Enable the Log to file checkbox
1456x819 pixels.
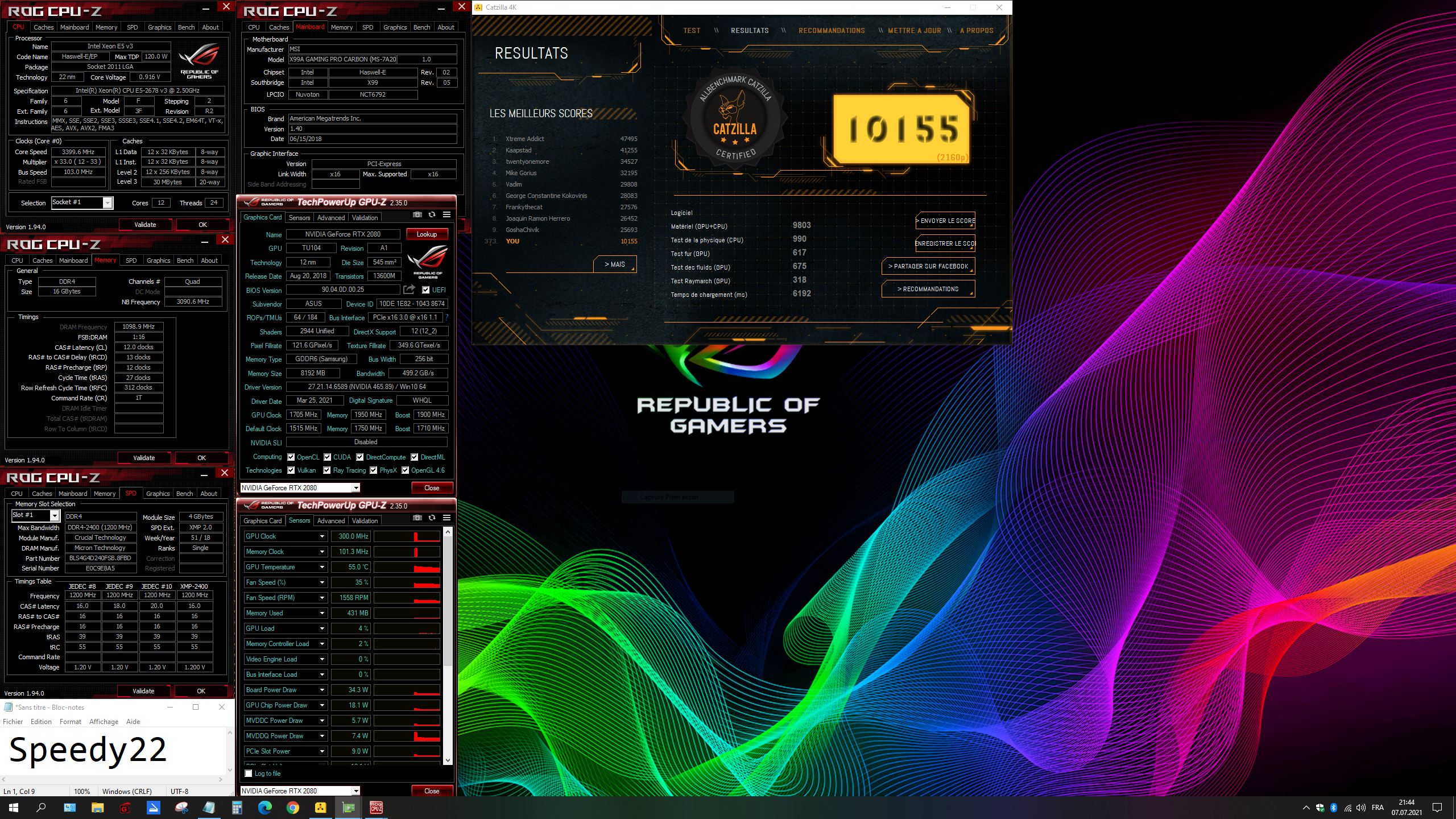pyautogui.click(x=249, y=773)
